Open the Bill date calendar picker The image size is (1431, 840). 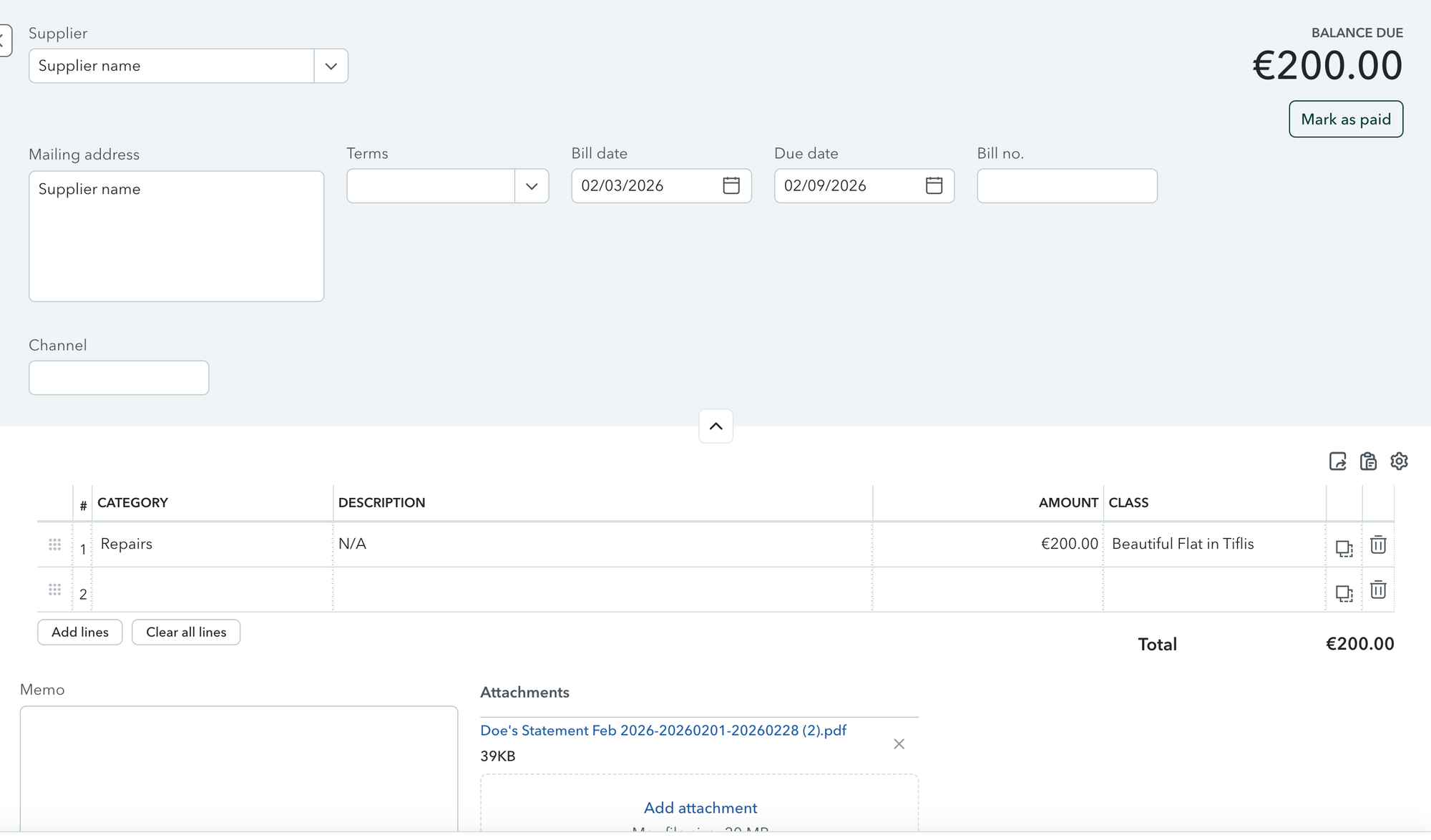click(x=731, y=186)
